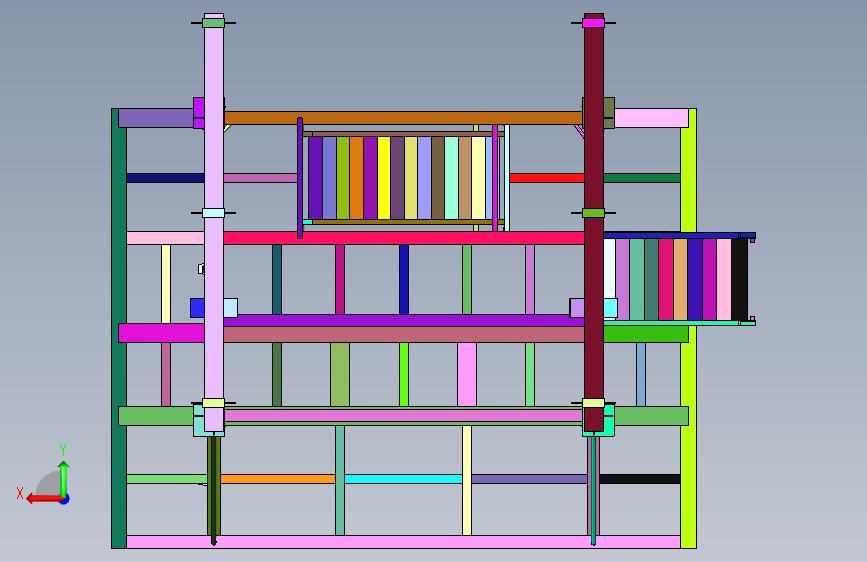The width and height of the screenshot is (867, 562).
Task: Click the red X axis arrow of triad
Action: point(44,499)
